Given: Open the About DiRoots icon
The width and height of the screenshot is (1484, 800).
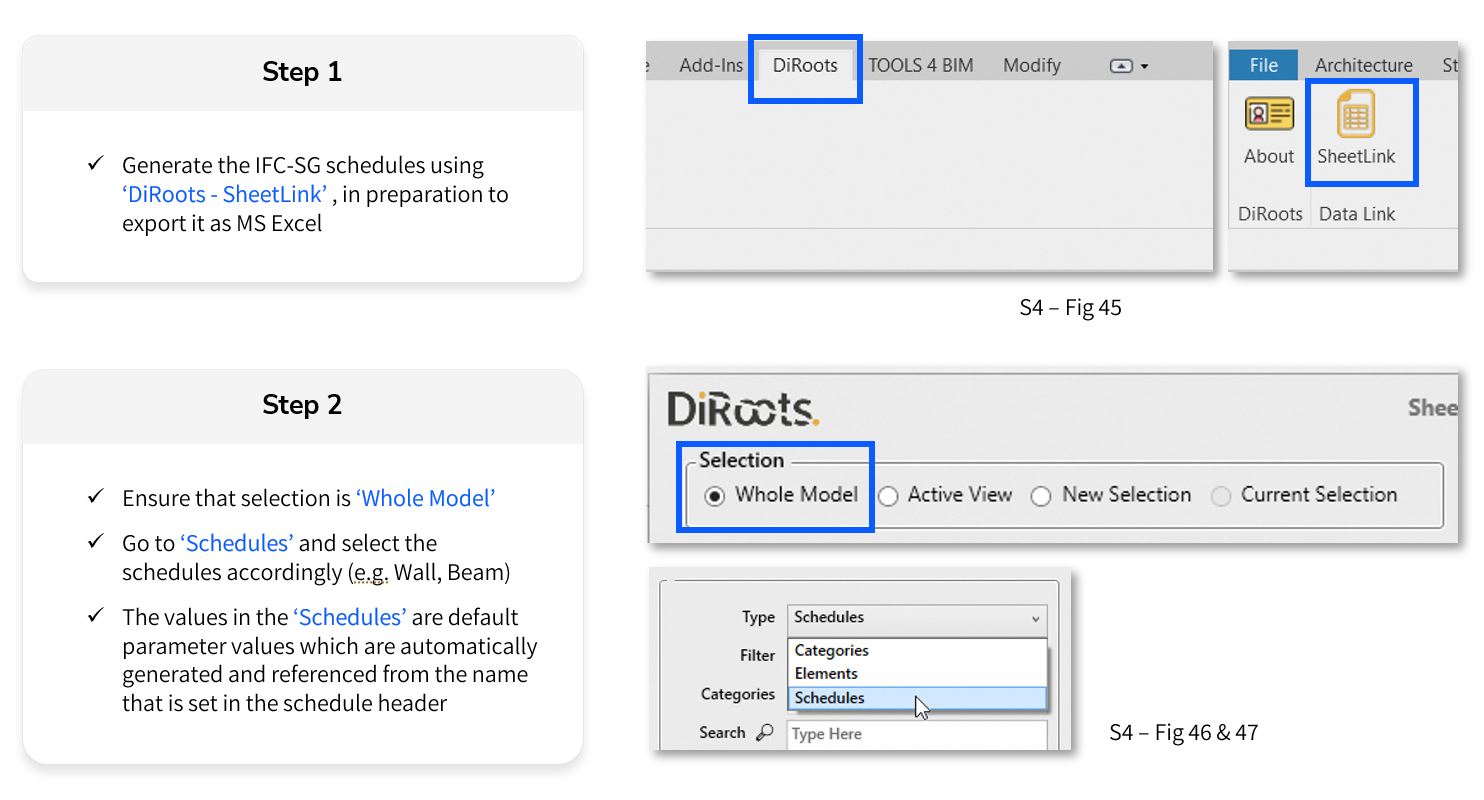Looking at the screenshot, I should tap(1268, 115).
